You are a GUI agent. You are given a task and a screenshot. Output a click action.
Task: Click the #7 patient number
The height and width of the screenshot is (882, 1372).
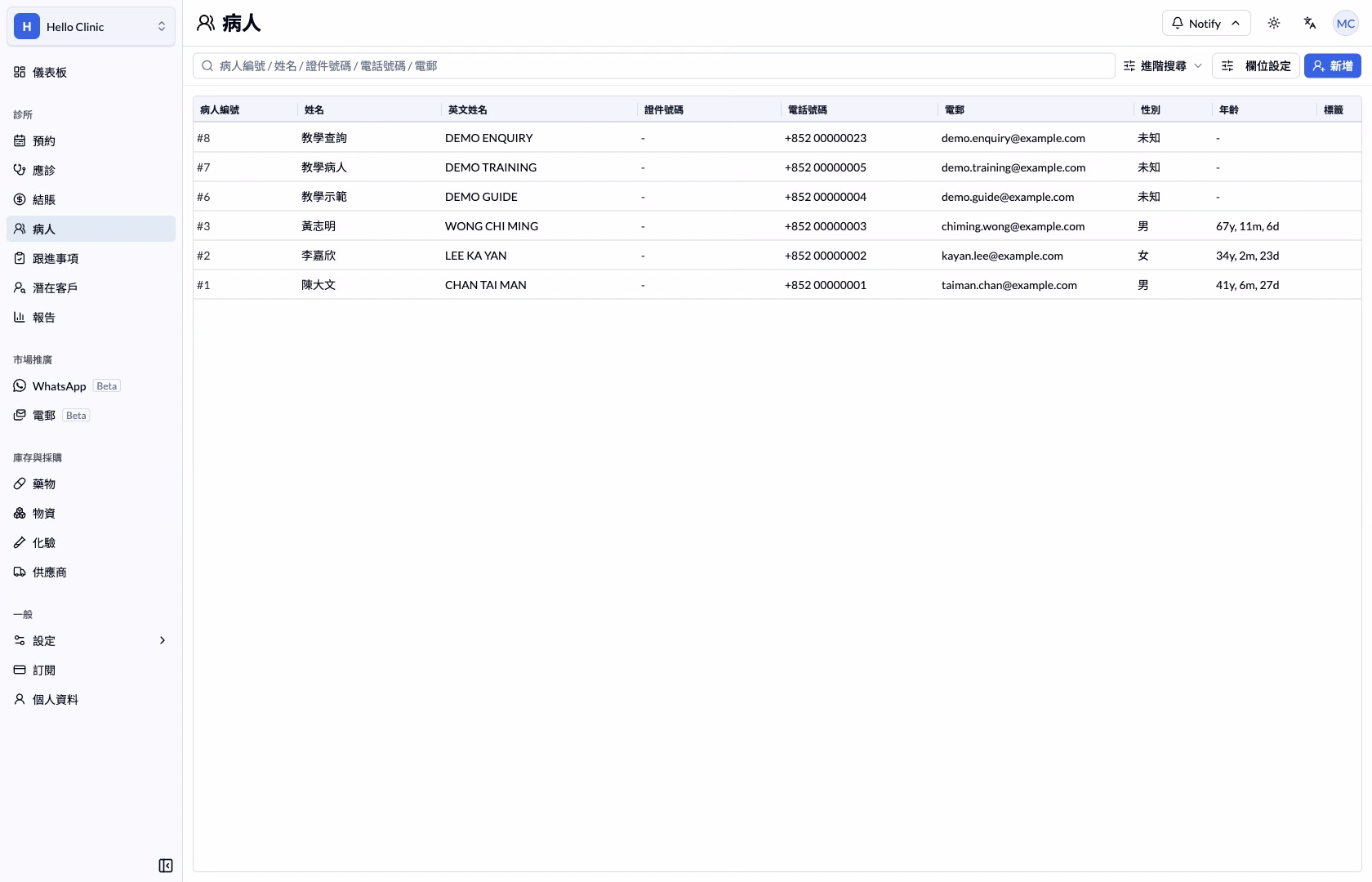coord(203,167)
